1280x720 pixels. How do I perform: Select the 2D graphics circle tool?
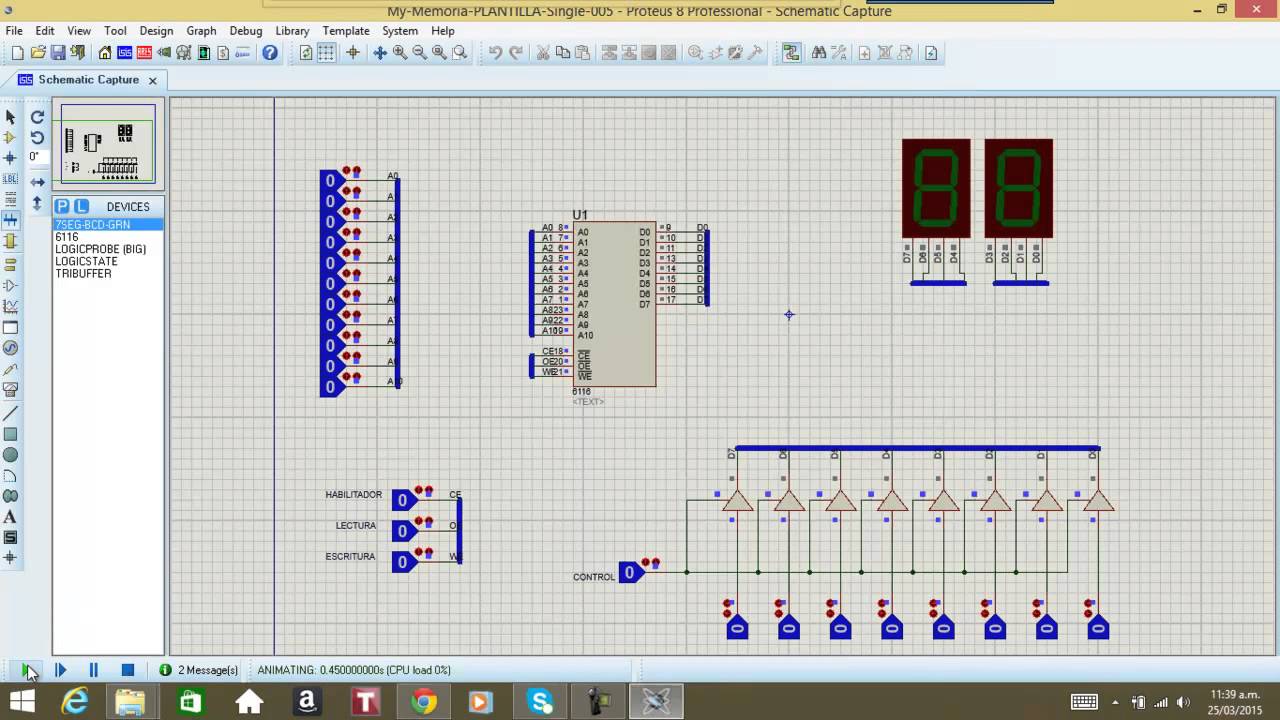(10, 455)
